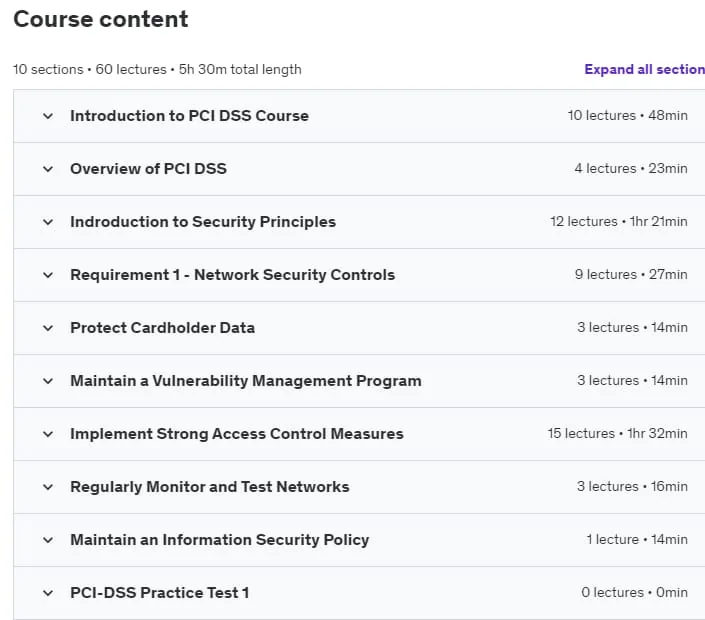Open the Protect Cardholder Data section title
The height and width of the screenshot is (620, 705).
point(162,328)
